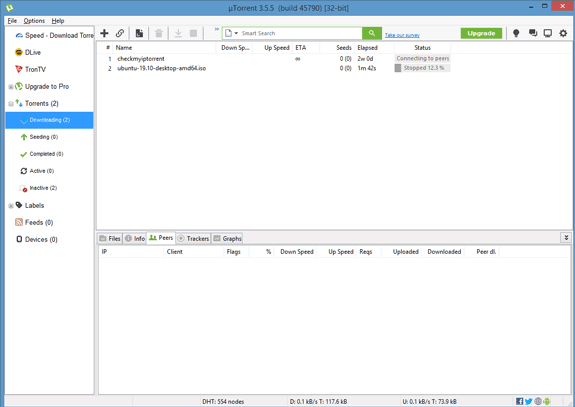Viewport: 575px width, 407px height.
Task: Sort peers by Flags column header
Action: coord(236,252)
